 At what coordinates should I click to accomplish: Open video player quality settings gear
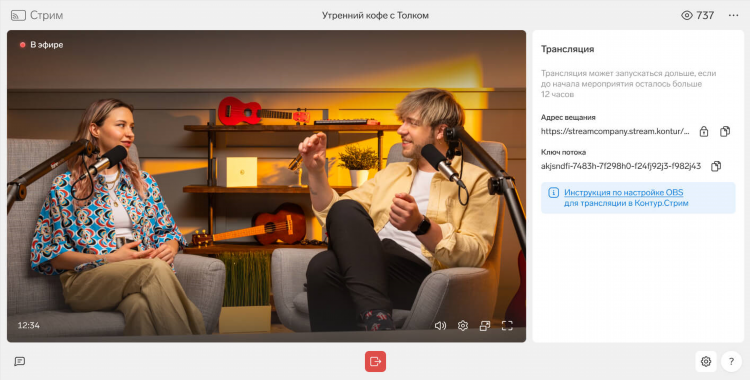point(463,325)
